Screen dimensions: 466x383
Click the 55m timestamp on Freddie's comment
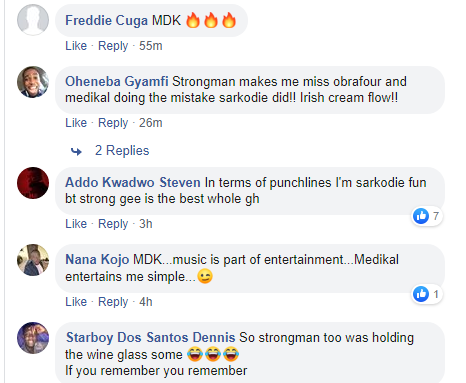point(151,46)
